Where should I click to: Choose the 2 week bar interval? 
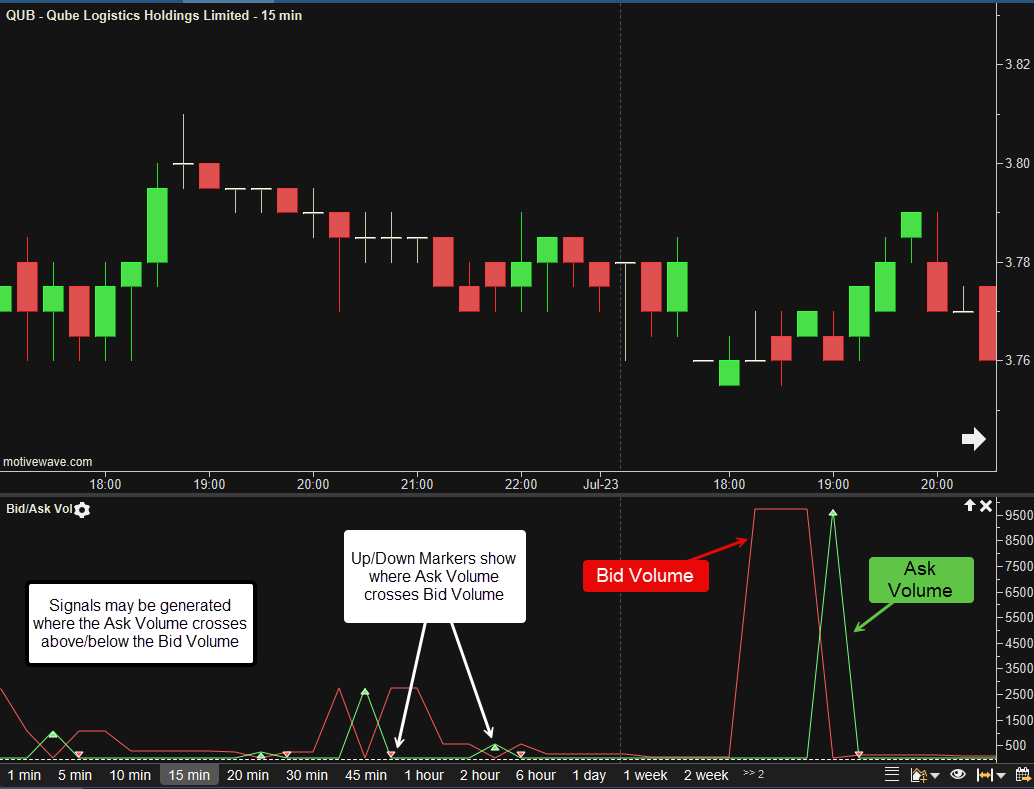(x=706, y=775)
